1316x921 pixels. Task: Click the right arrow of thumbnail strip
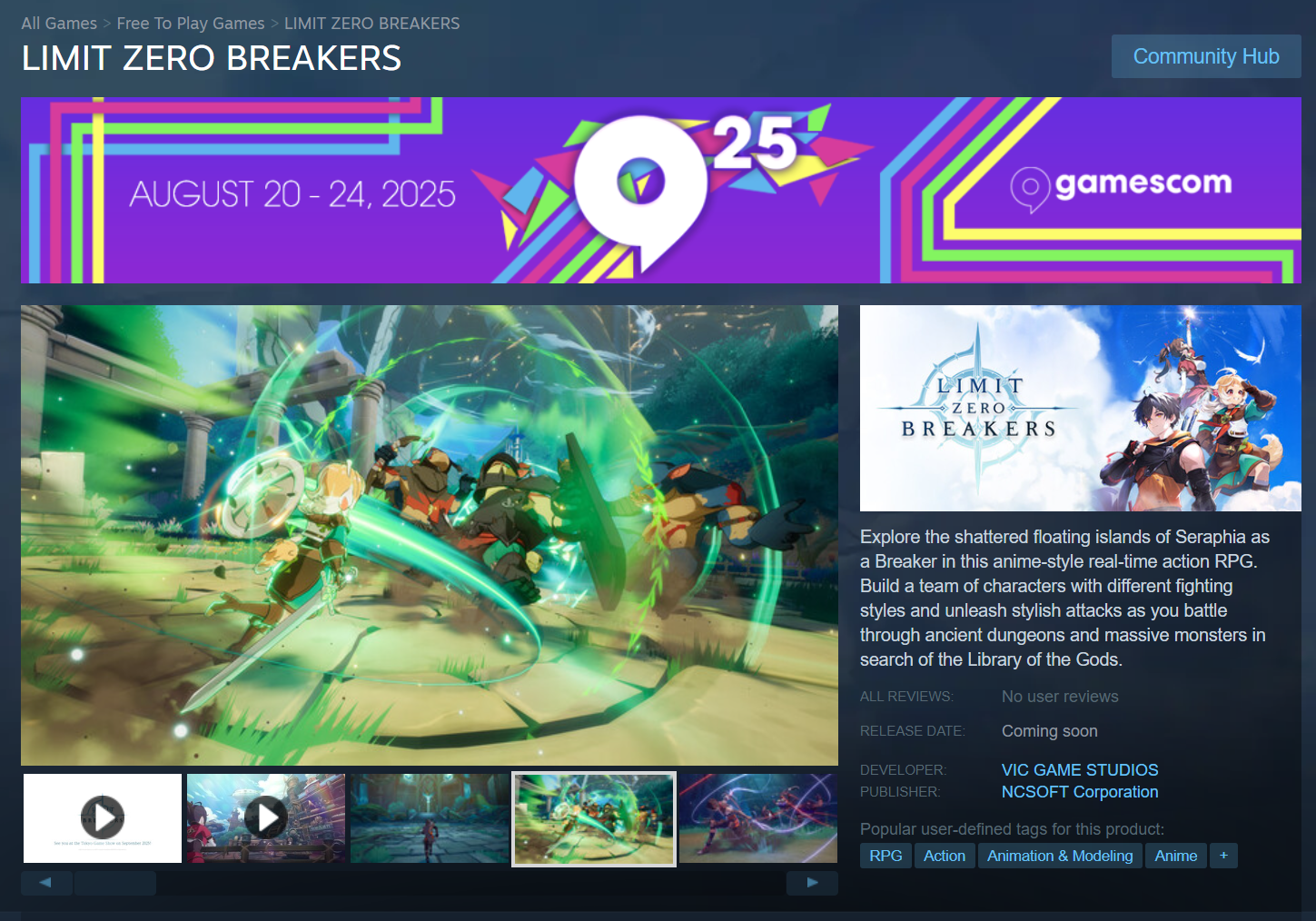812,883
